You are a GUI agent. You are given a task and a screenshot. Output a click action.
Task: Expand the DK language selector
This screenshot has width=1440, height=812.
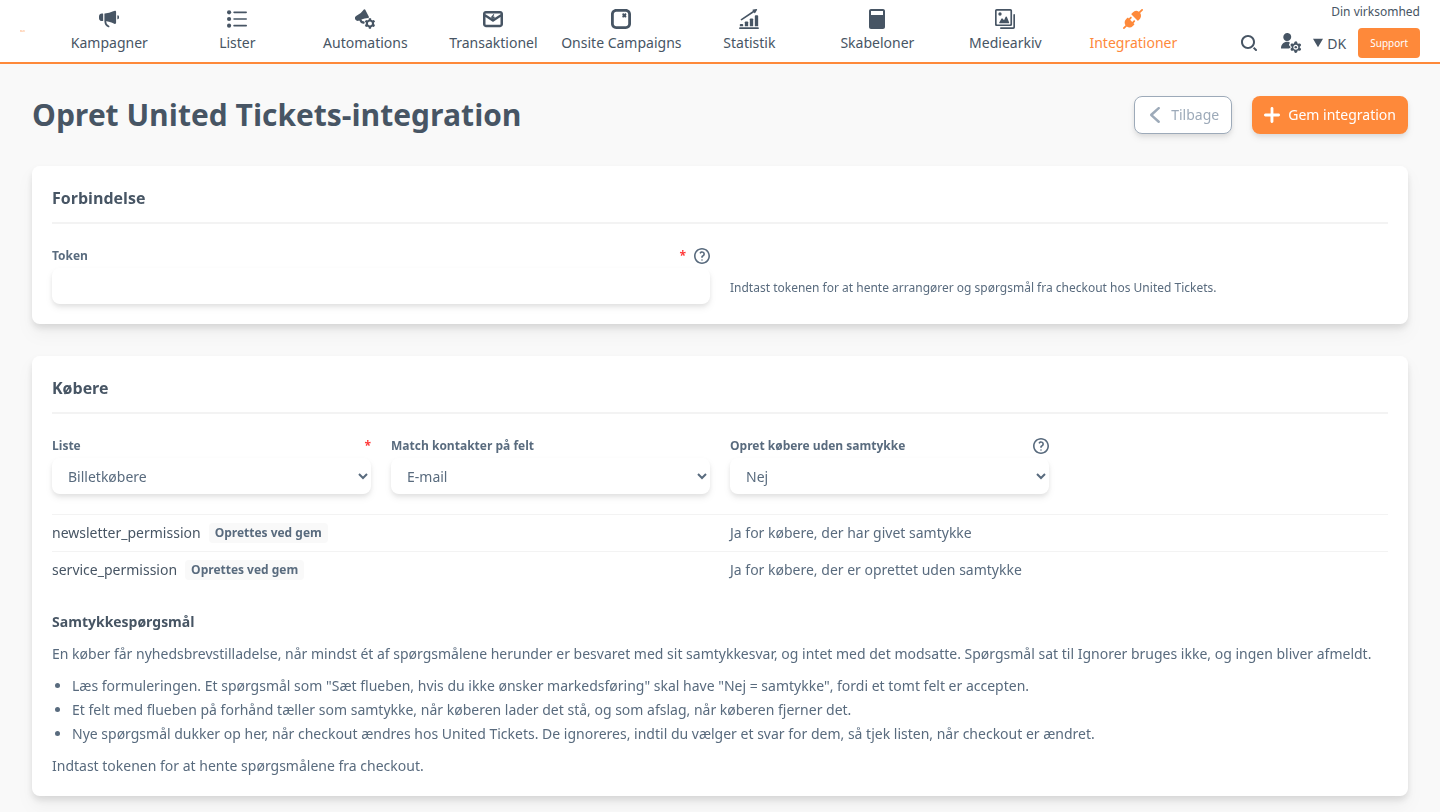[1329, 43]
